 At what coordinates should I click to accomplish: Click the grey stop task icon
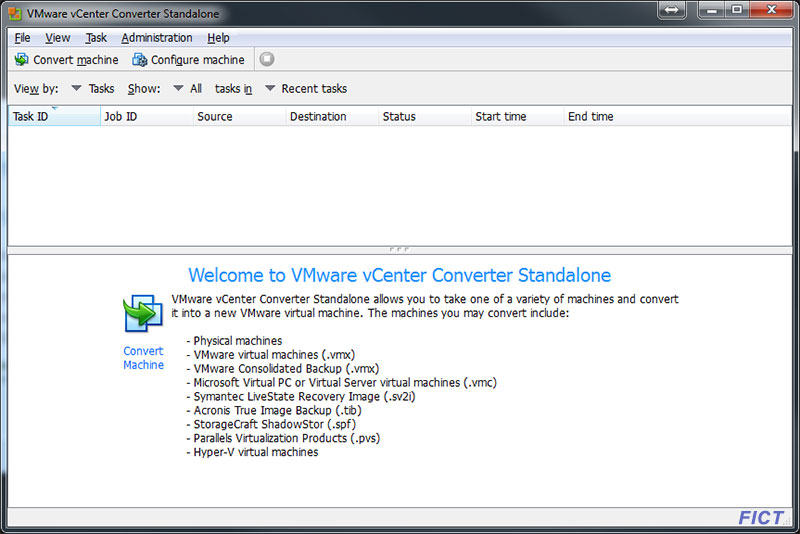pyautogui.click(x=267, y=59)
